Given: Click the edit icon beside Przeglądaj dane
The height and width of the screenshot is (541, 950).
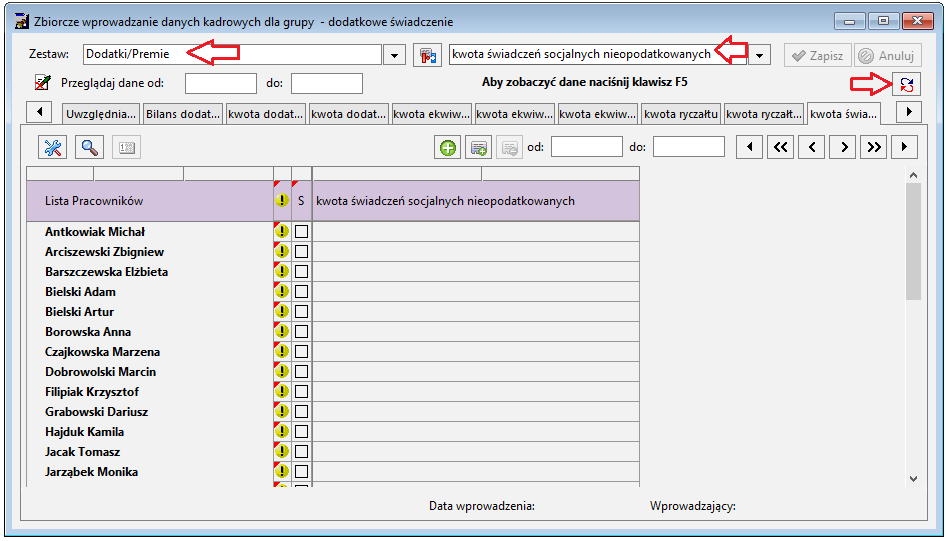Looking at the screenshot, I should pyautogui.click(x=42, y=82).
